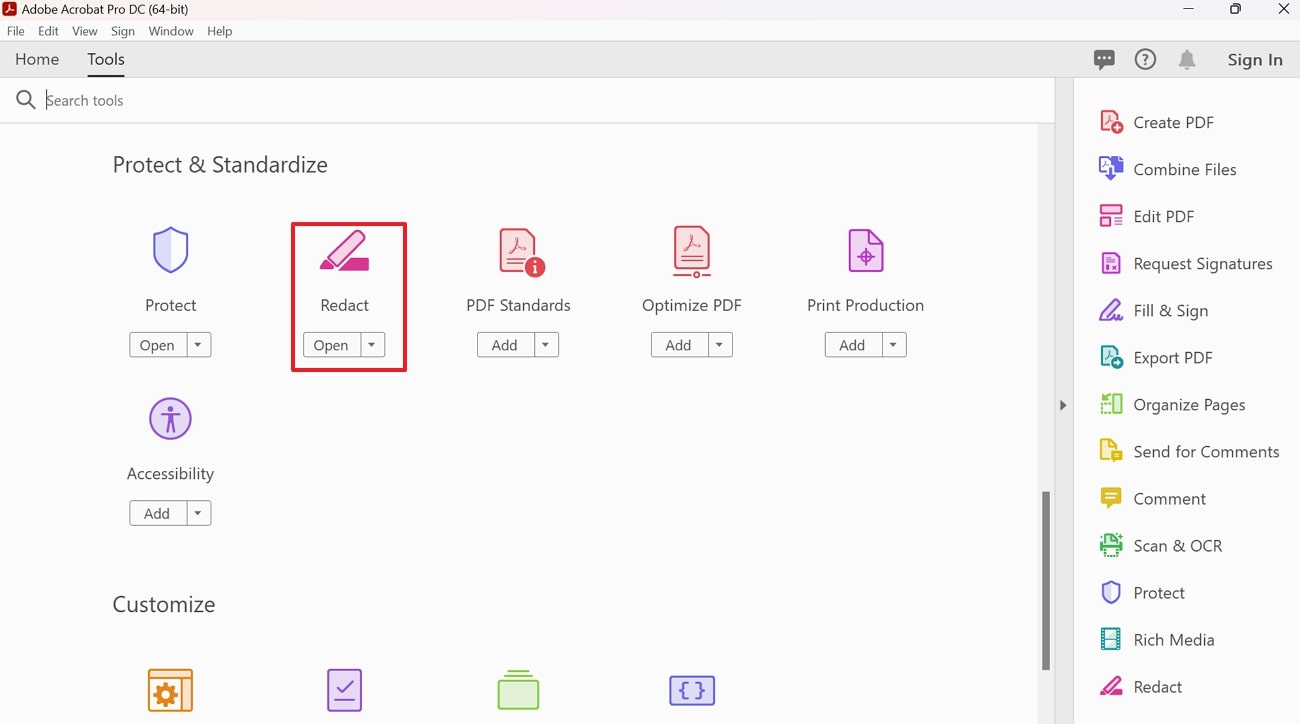Click the Export PDF icon in sidebar

(1111, 357)
